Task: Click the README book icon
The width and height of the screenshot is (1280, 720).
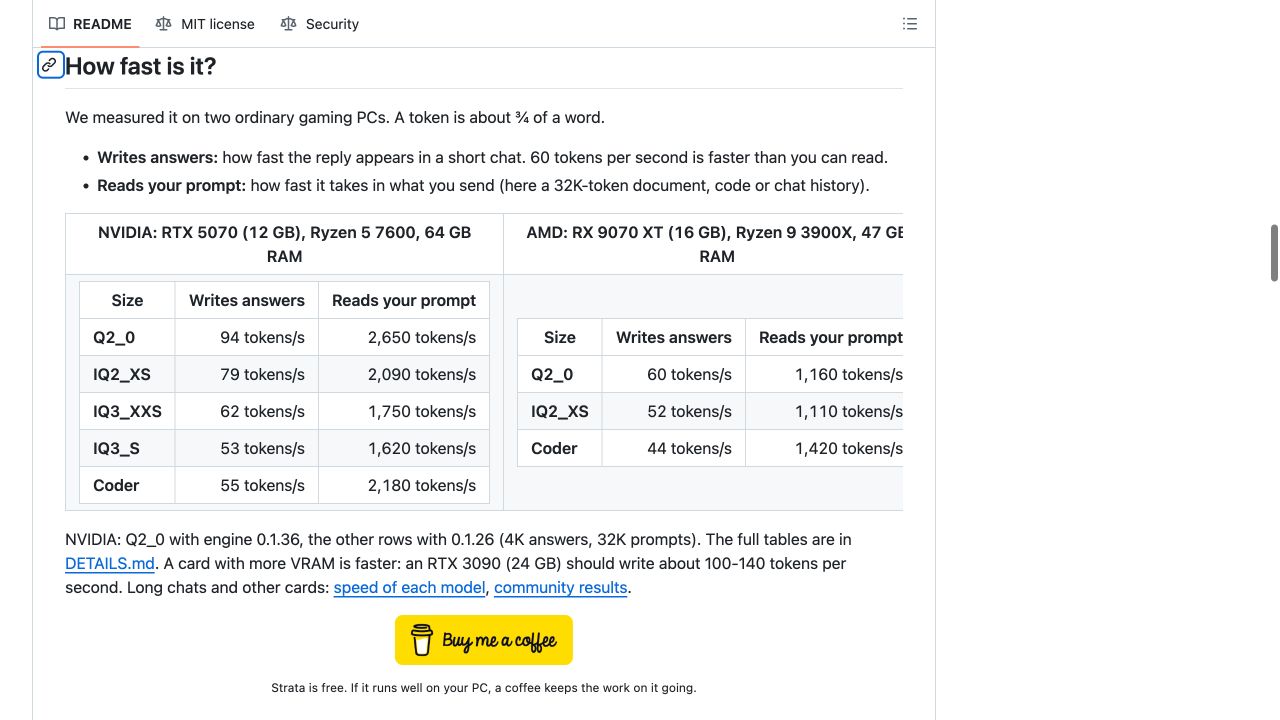Action: pos(57,24)
